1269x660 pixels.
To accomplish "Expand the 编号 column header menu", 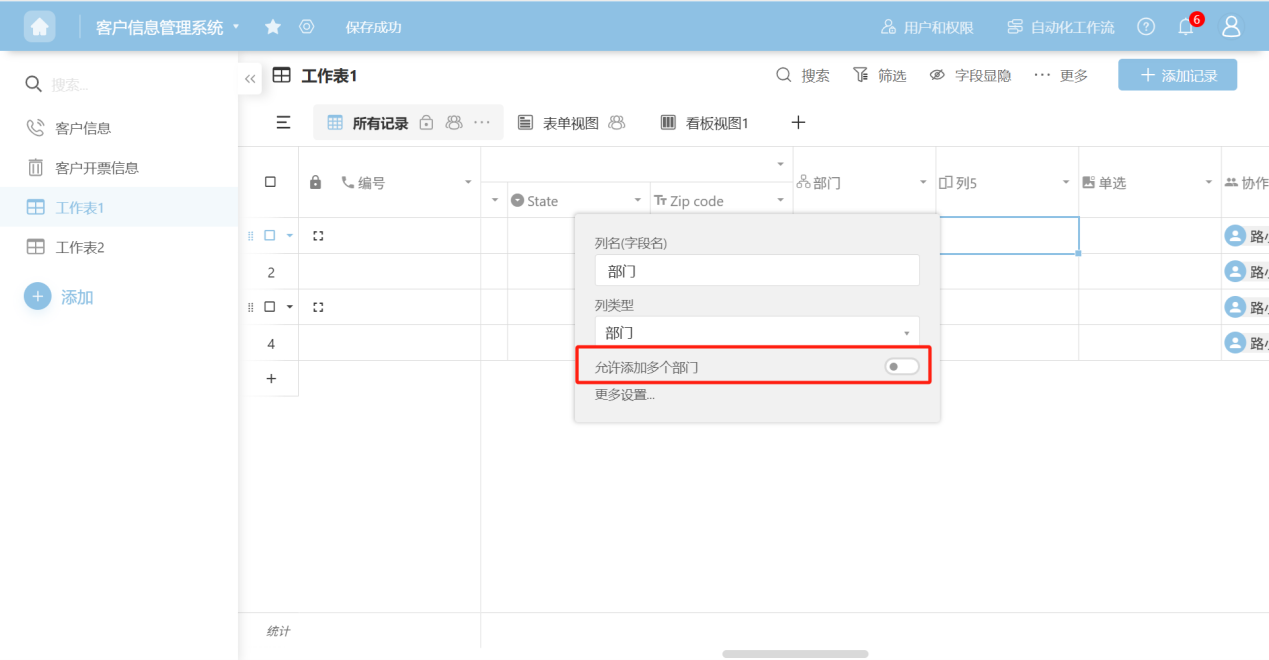I will coord(468,182).
